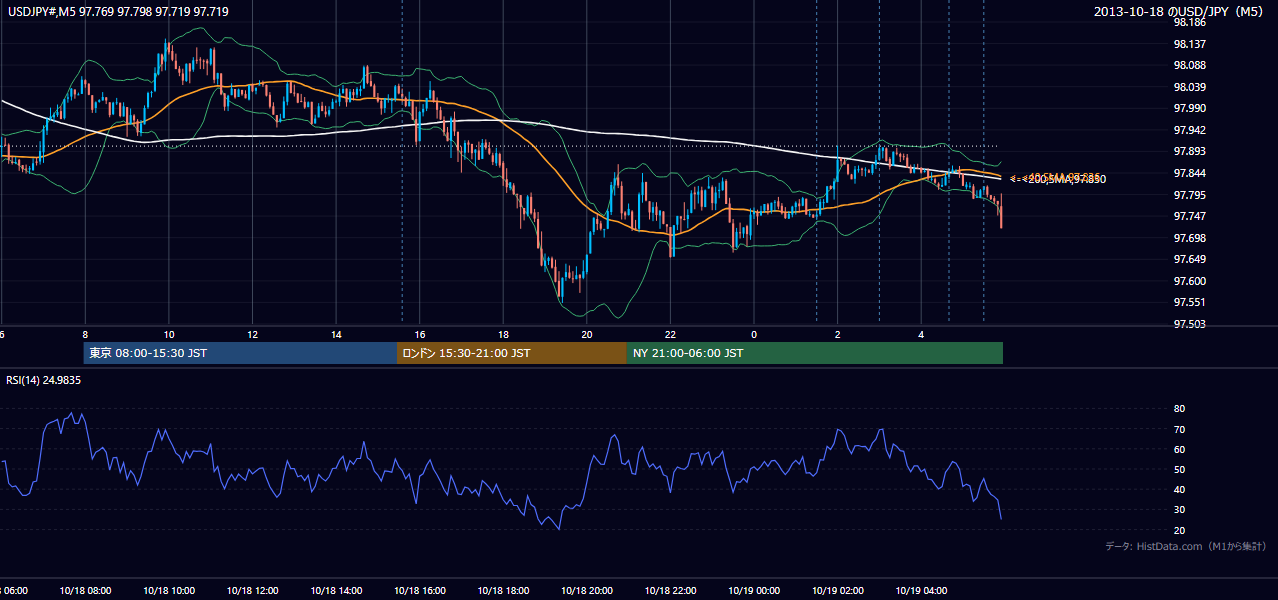Click RSI scale value 60
This screenshot has height=600, width=1278.
[x=1179, y=449]
